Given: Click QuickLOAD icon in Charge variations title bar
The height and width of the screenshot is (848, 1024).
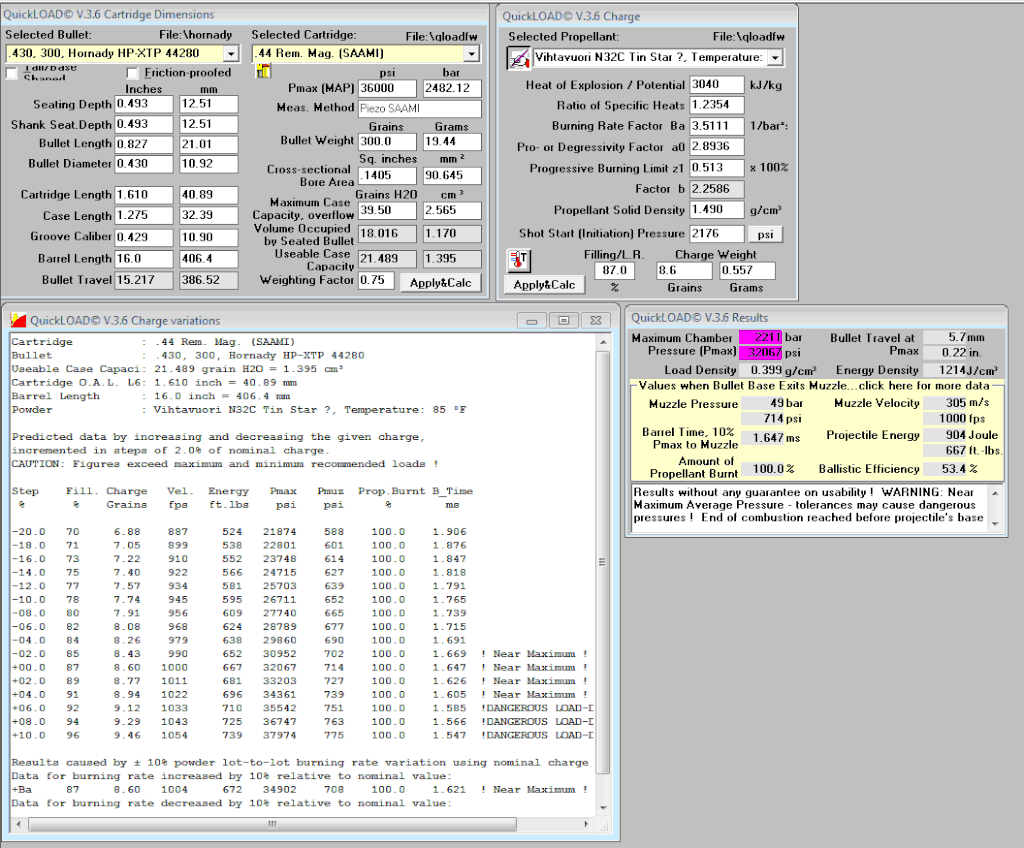Looking at the screenshot, I should (18, 320).
